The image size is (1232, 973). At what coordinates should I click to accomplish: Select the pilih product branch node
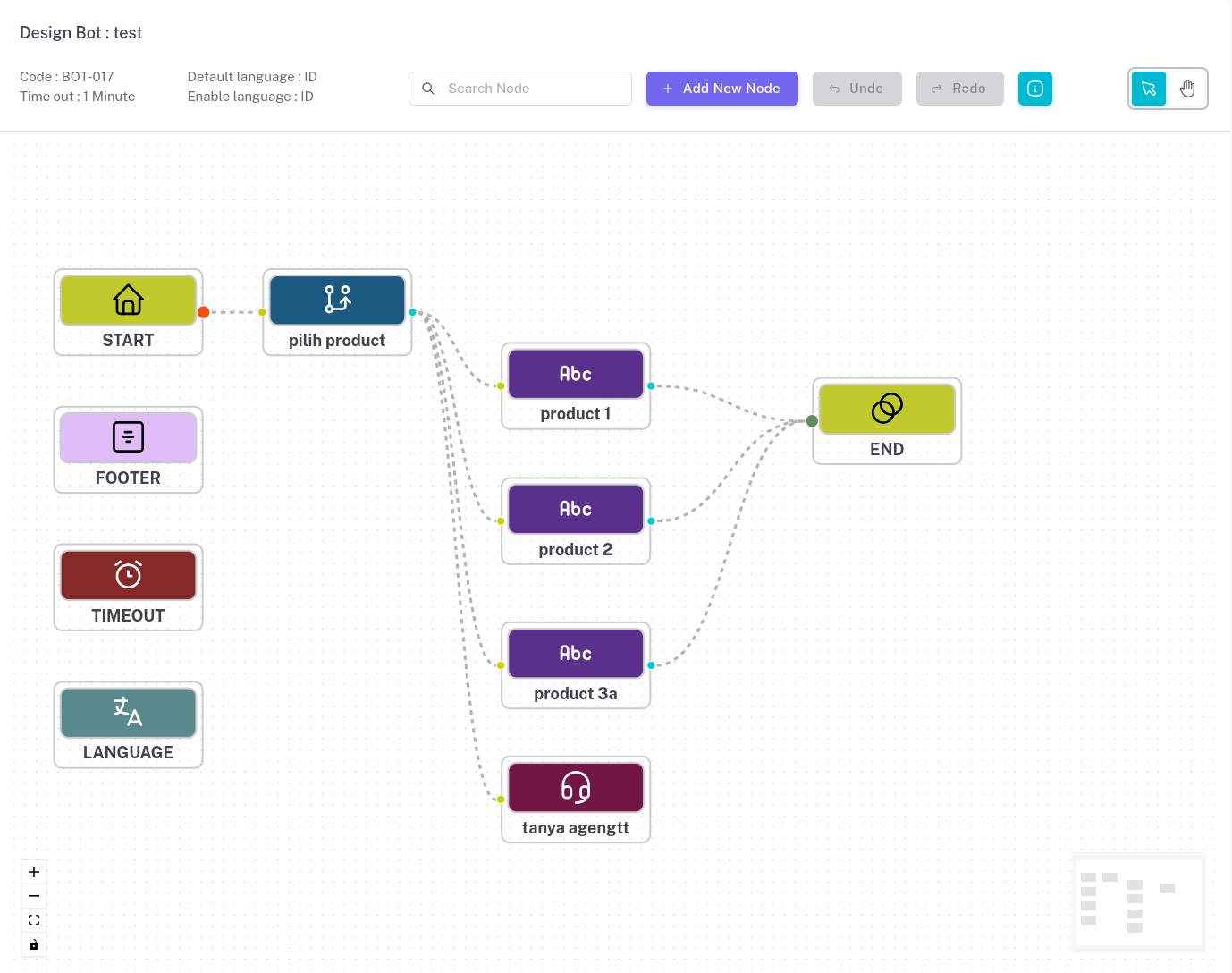tap(337, 300)
